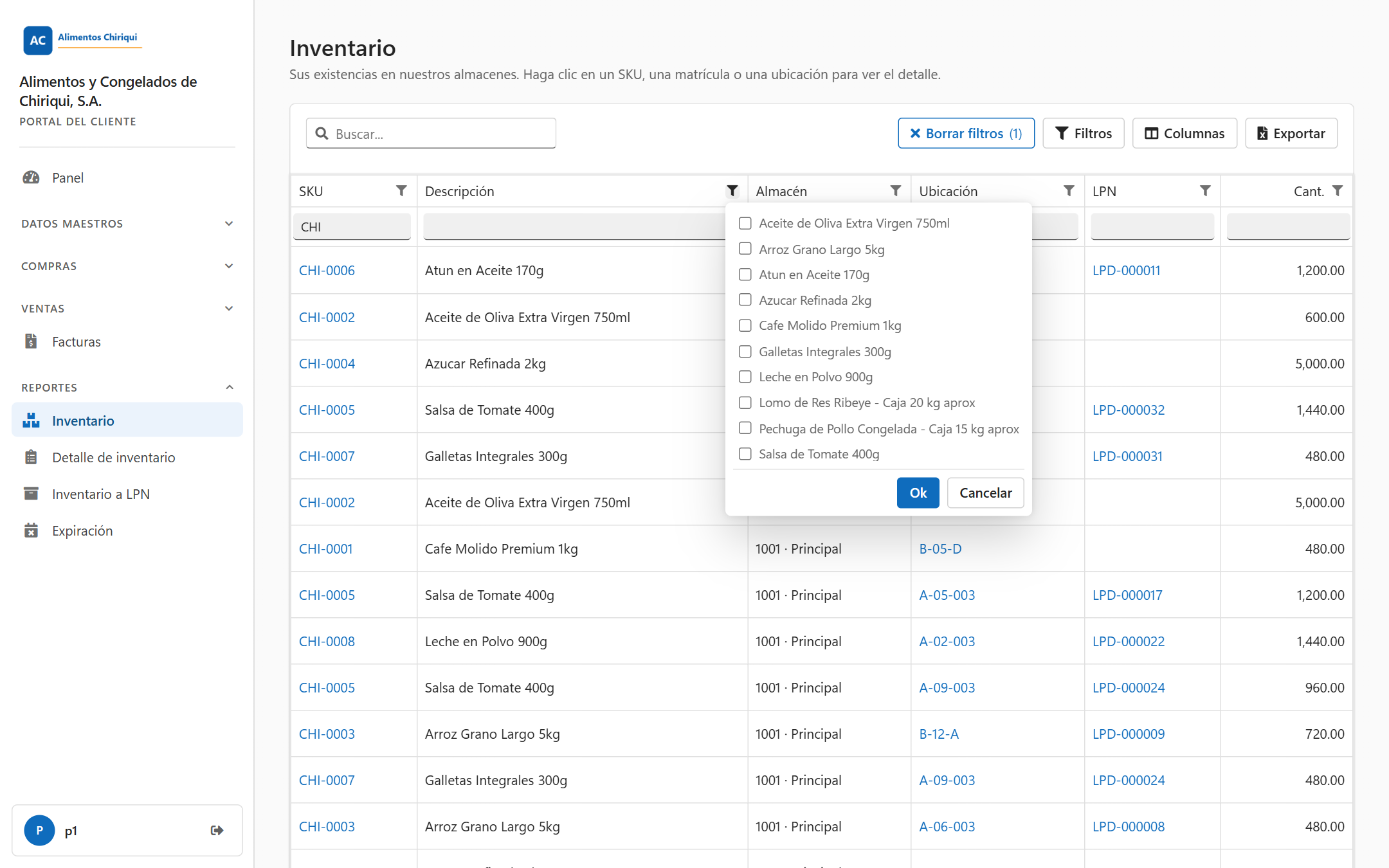Viewport: 1389px width, 868px height.
Task: Confirm the filter with Ok
Action: [918, 493]
